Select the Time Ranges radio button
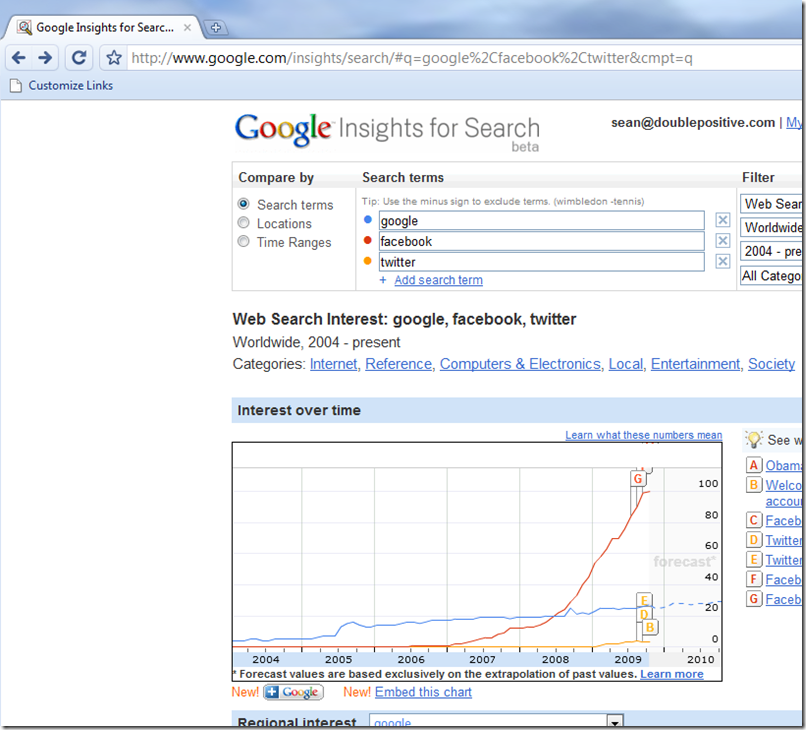 click(244, 241)
